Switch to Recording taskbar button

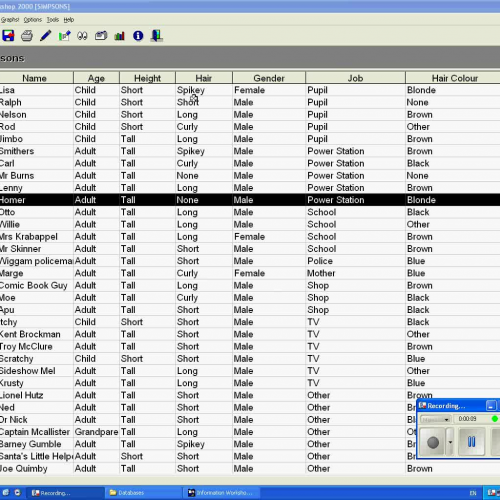click(x=66, y=493)
